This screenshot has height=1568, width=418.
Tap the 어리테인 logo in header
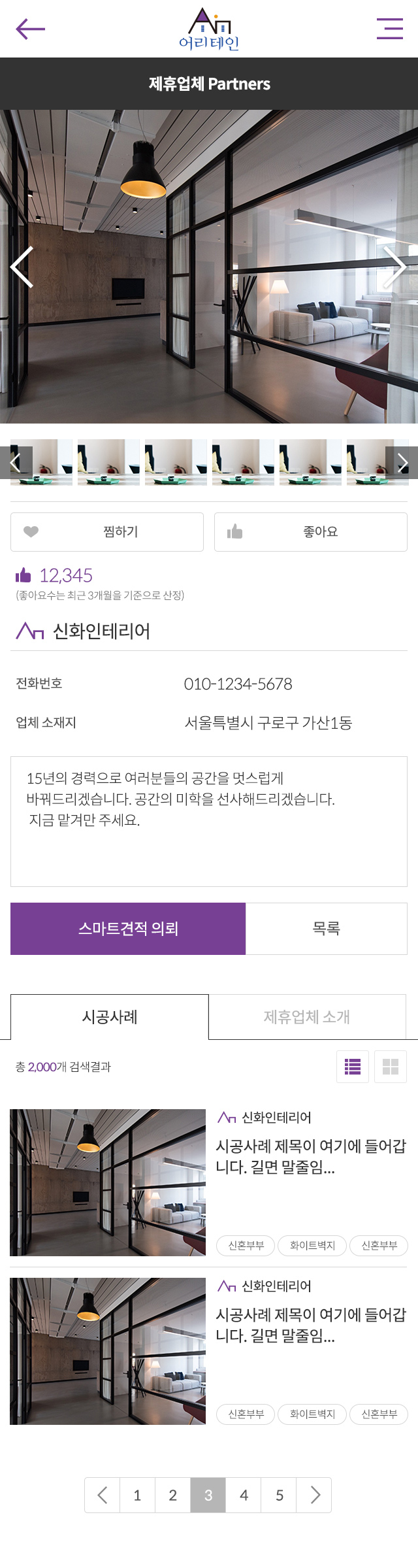pos(209,29)
